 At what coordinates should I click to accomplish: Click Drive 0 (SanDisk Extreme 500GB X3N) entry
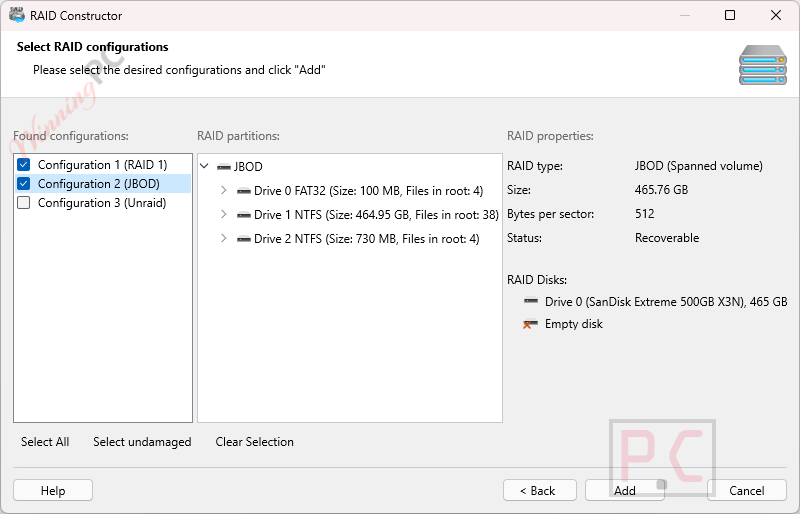(666, 302)
